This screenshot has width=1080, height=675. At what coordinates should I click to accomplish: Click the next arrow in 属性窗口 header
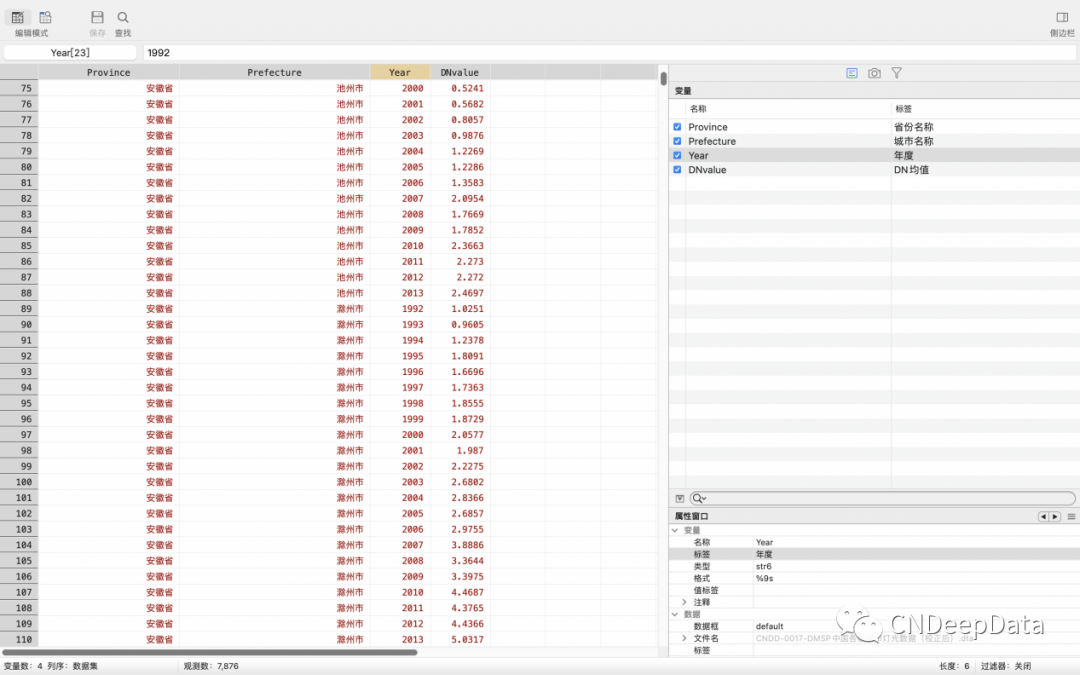[1055, 517]
